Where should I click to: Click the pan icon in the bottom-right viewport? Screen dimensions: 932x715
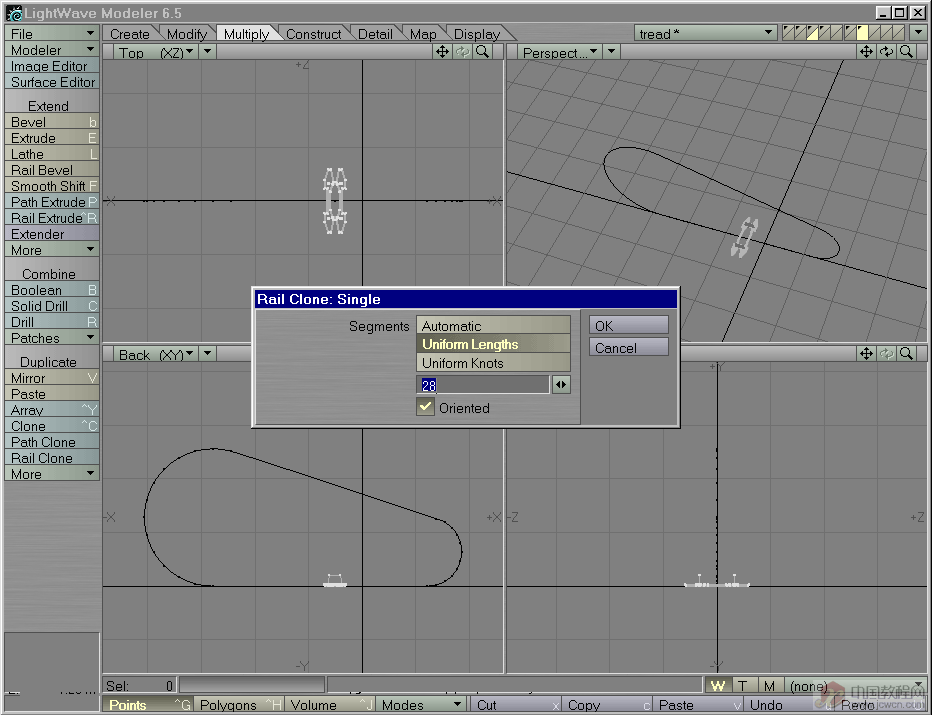point(866,354)
